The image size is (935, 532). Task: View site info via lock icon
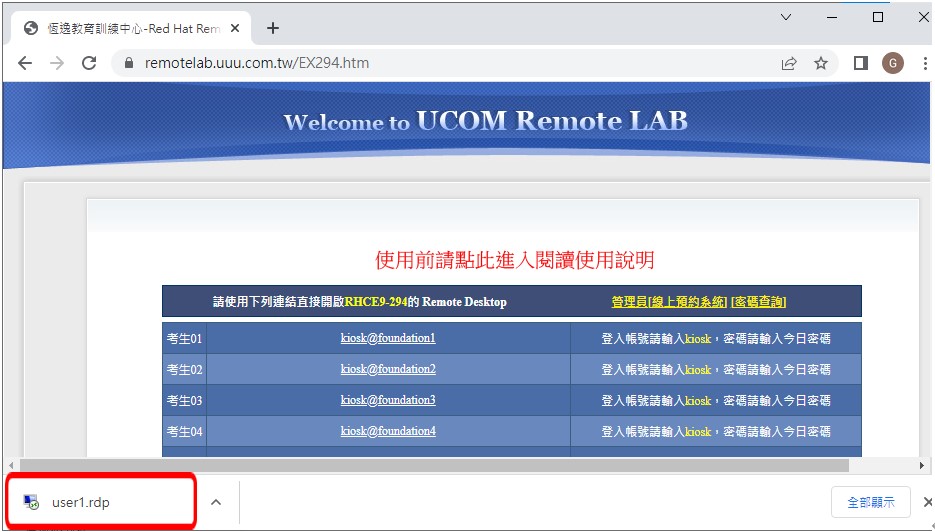pyautogui.click(x=128, y=63)
